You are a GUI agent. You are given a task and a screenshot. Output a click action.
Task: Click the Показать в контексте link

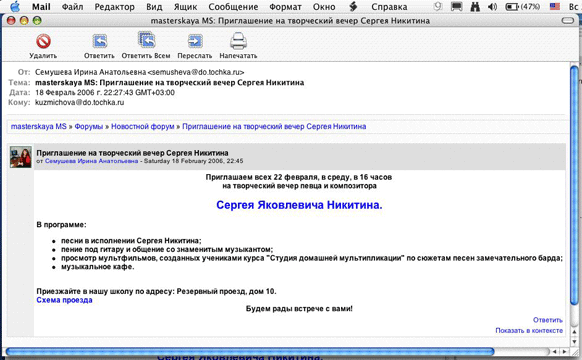[529, 330]
